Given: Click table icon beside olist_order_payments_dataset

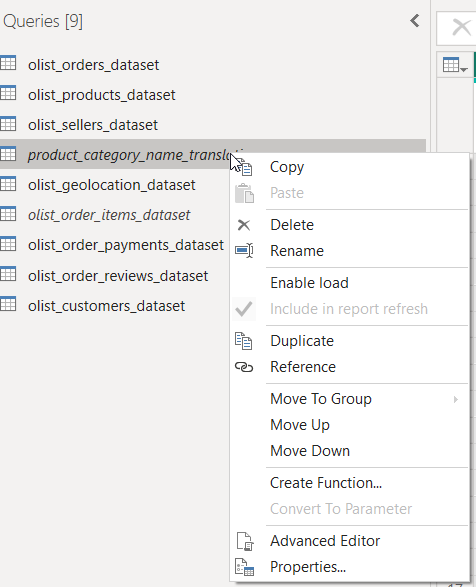Looking at the screenshot, I should coord(8,244).
